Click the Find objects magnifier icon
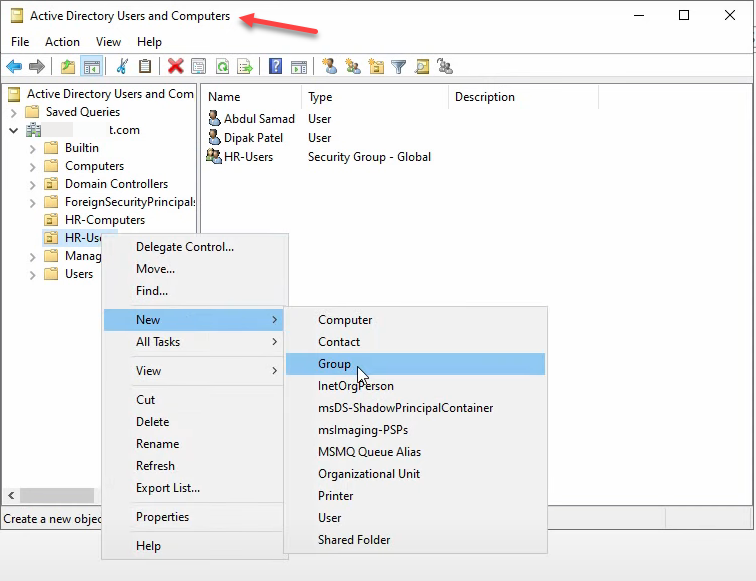Viewport: 756px width, 581px height. pyautogui.click(x=422, y=66)
